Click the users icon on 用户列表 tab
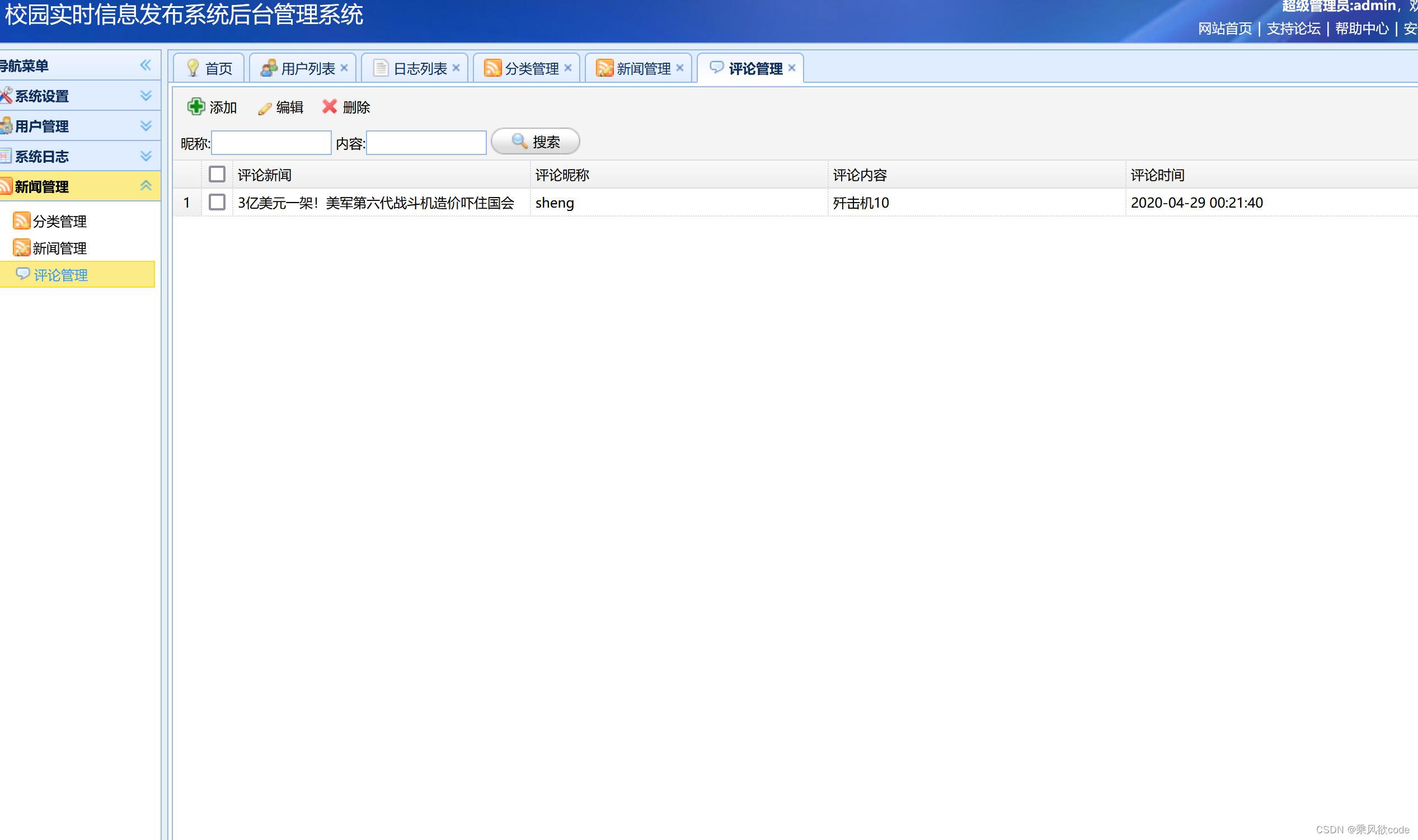Screen dimensions: 1418x840 [x=268, y=67]
